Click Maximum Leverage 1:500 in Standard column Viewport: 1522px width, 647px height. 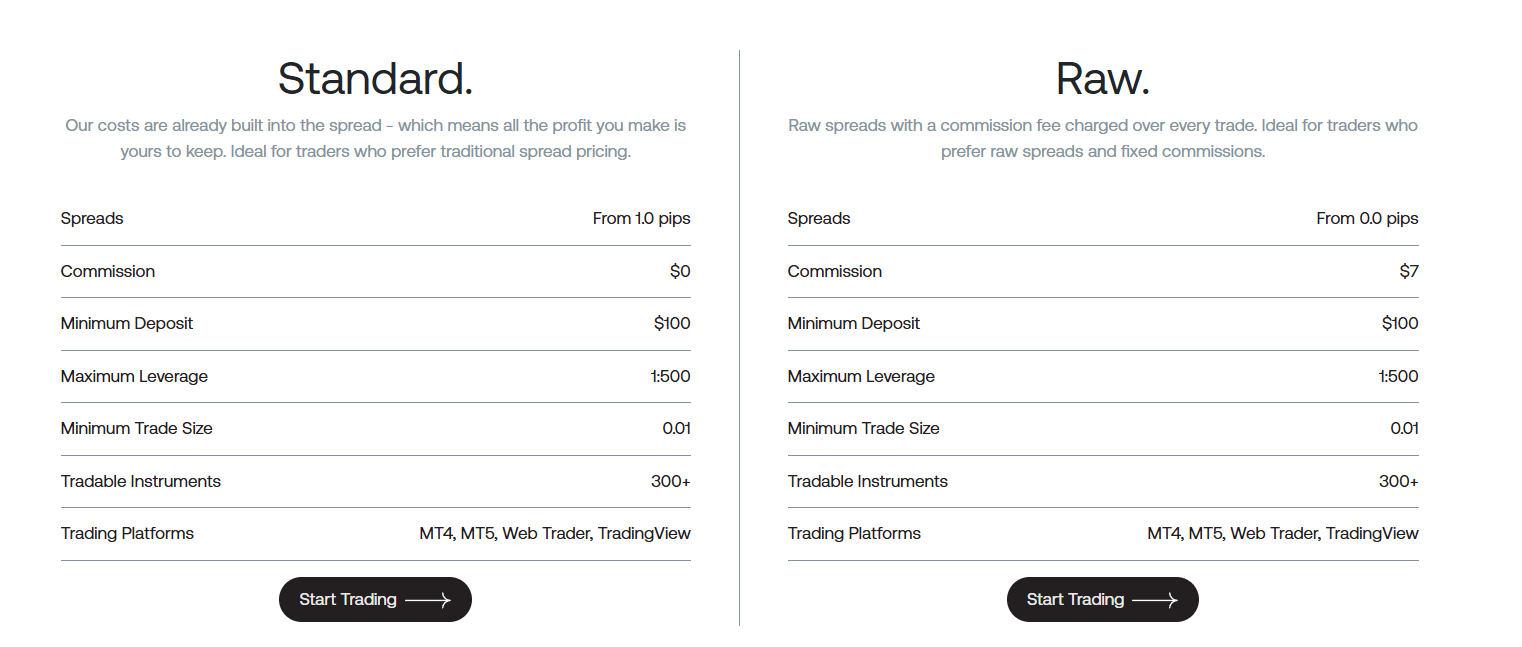click(670, 376)
